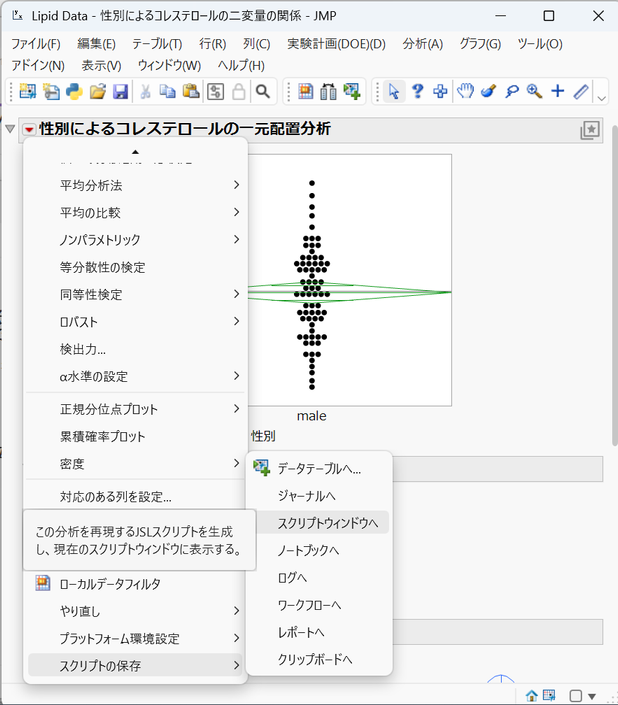Select ノートブックへ in submenu
618x705 pixels.
tap(319, 550)
